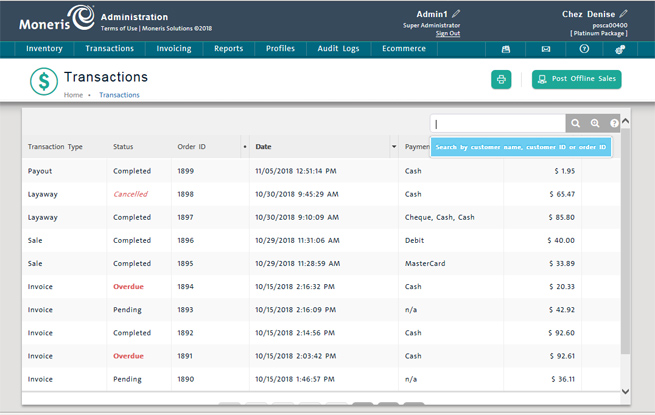The width and height of the screenshot is (655, 415).
Task: Open the help question mark in navbar
Action: click(x=584, y=49)
